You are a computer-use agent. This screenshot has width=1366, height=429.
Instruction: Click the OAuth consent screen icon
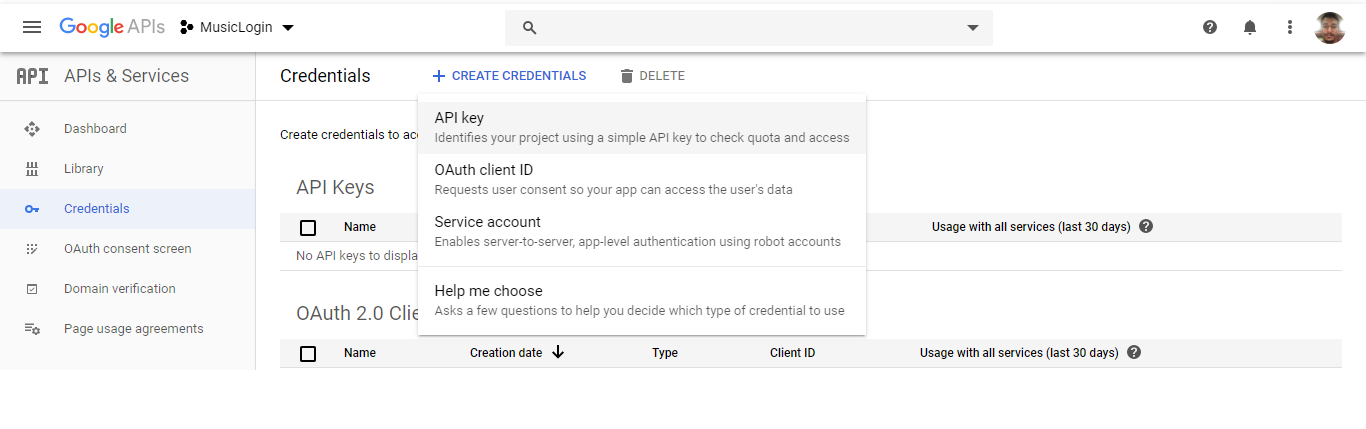click(x=32, y=249)
